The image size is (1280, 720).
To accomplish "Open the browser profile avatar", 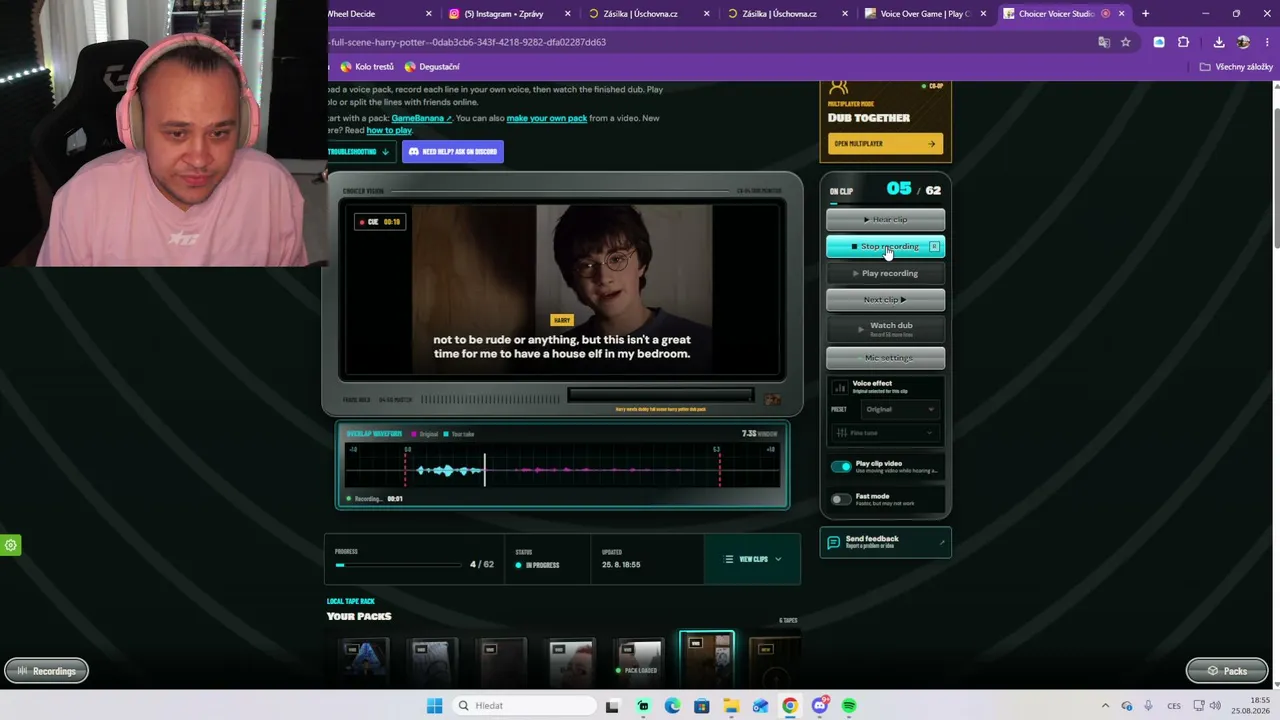I will pos(1243,42).
